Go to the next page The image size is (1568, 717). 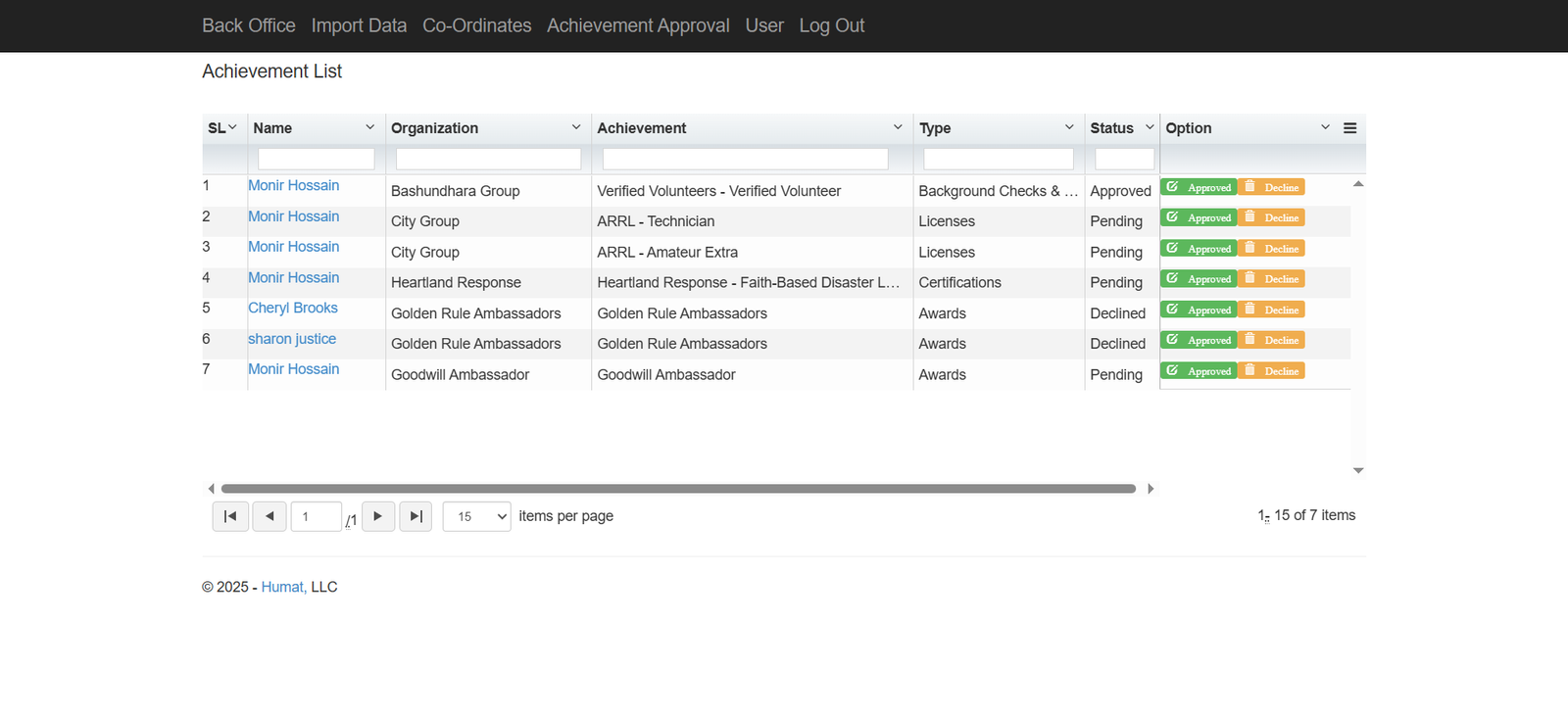click(x=378, y=516)
